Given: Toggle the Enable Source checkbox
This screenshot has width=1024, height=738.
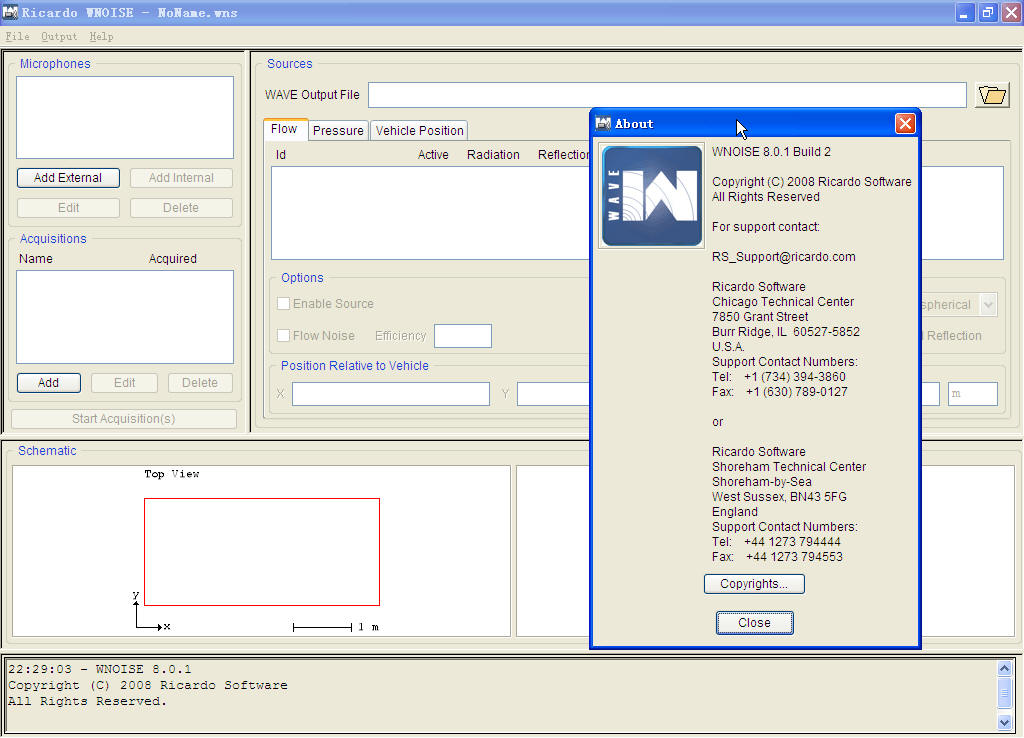Looking at the screenshot, I should (x=283, y=304).
